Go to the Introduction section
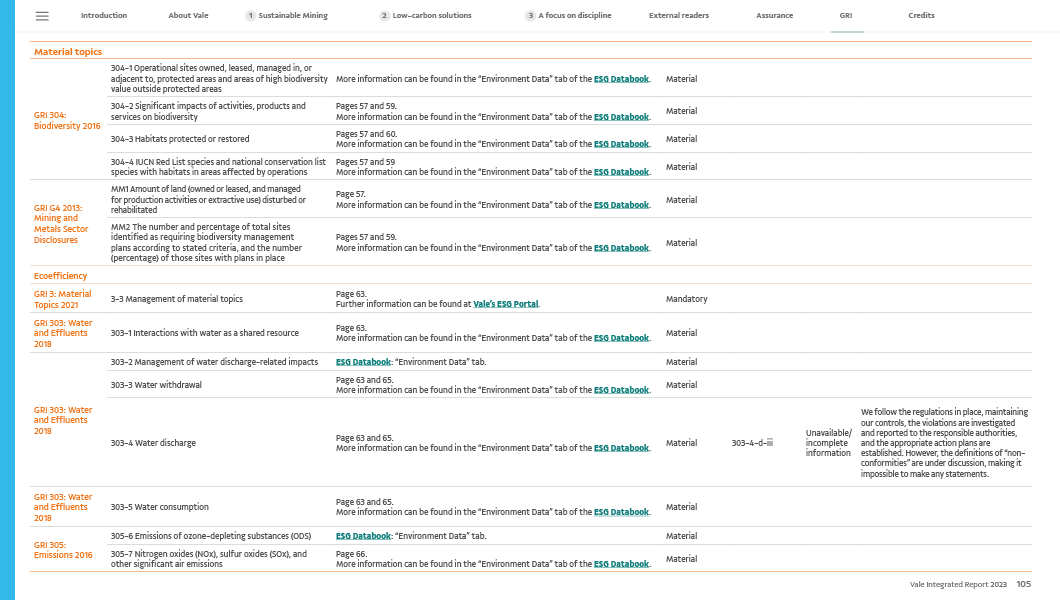Image resolution: width=1060 pixels, height=600 pixels. click(x=103, y=16)
